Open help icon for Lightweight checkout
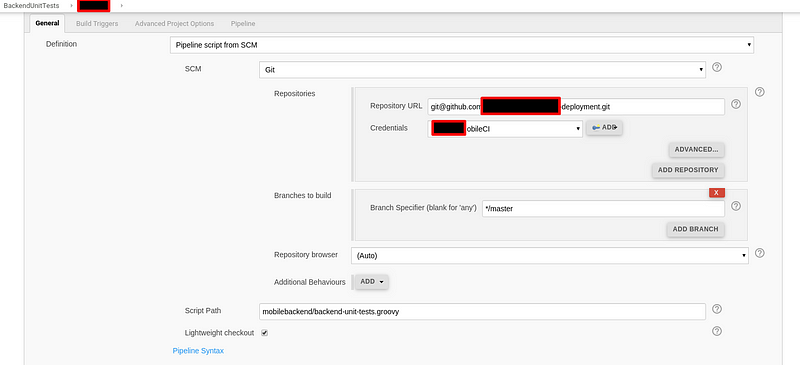 (716, 331)
